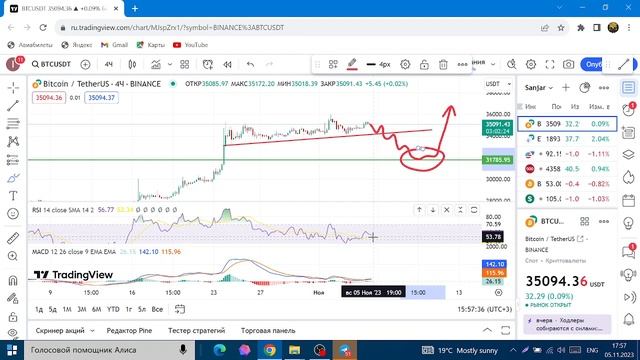Open the emoji icons tool
Viewport: 640px width, 360px height.
(x=13, y=214)
